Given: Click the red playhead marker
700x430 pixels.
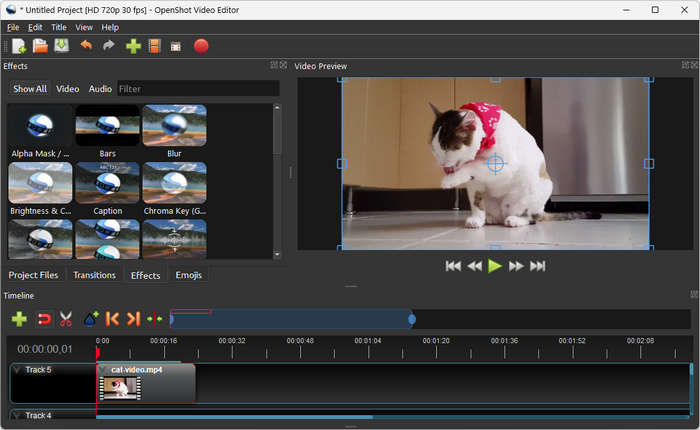Looking at the screenshot, I should (98, 353).
